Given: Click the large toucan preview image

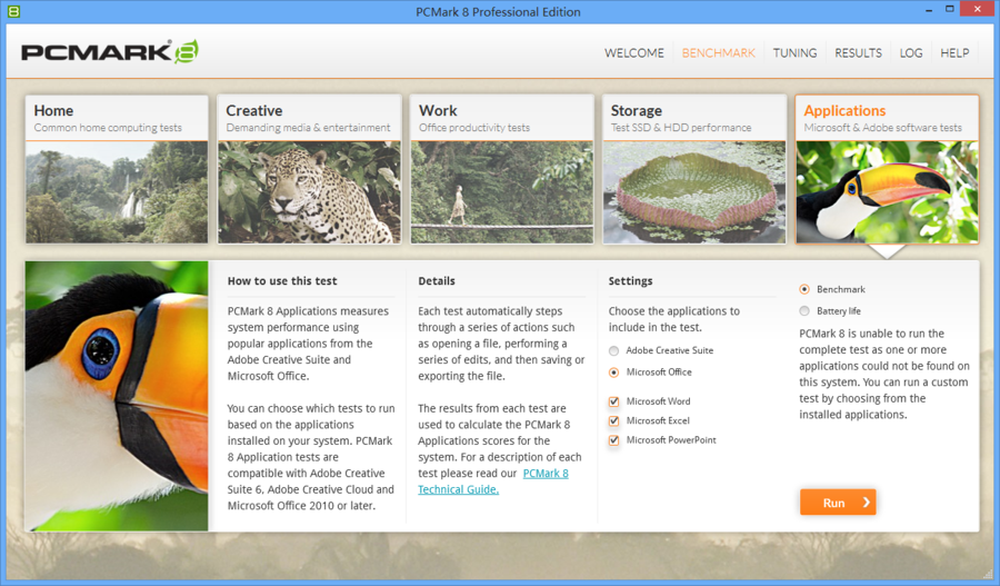Looking at the screenshot, I should 117,396.
